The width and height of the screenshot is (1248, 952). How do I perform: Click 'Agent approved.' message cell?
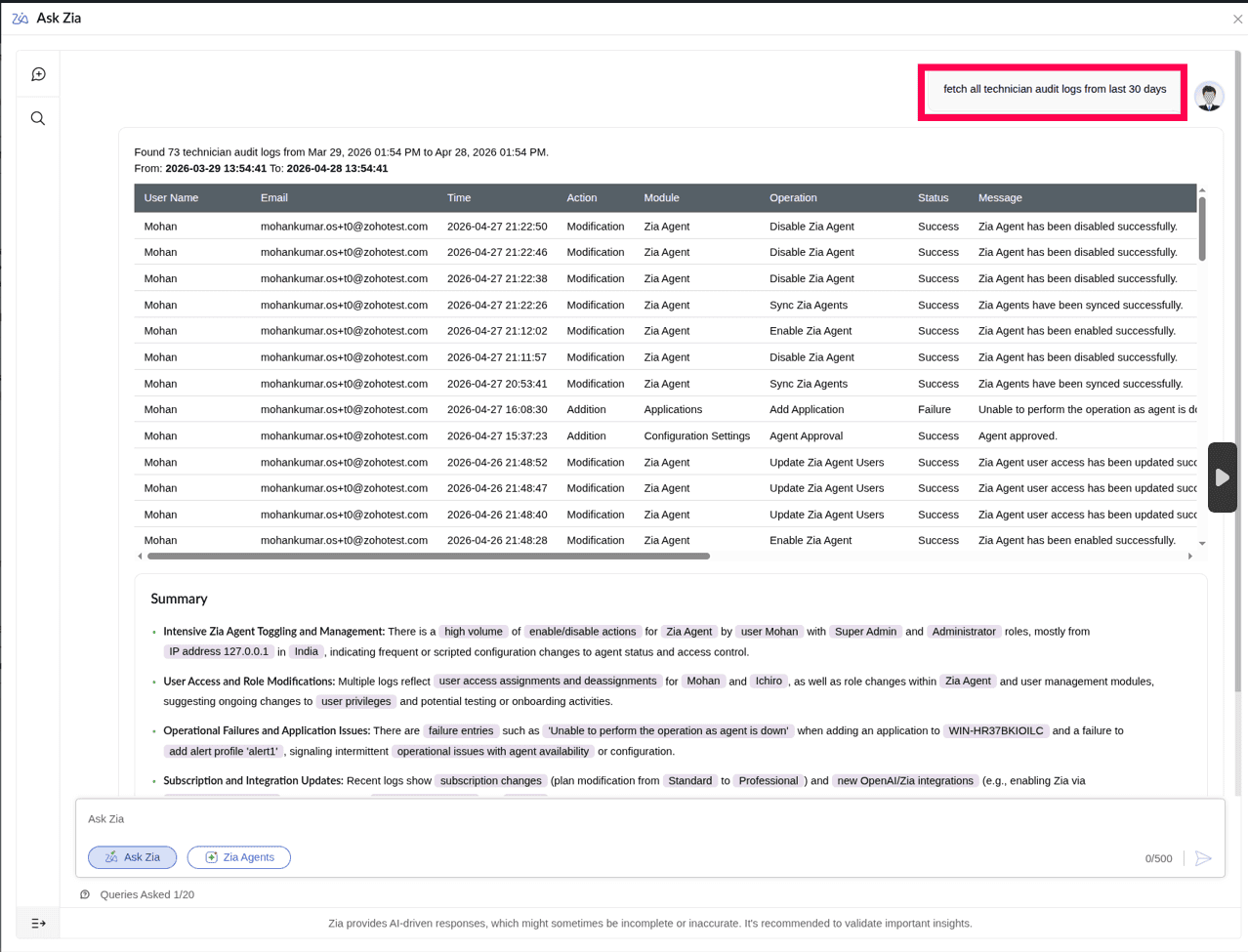(1018, 435)
